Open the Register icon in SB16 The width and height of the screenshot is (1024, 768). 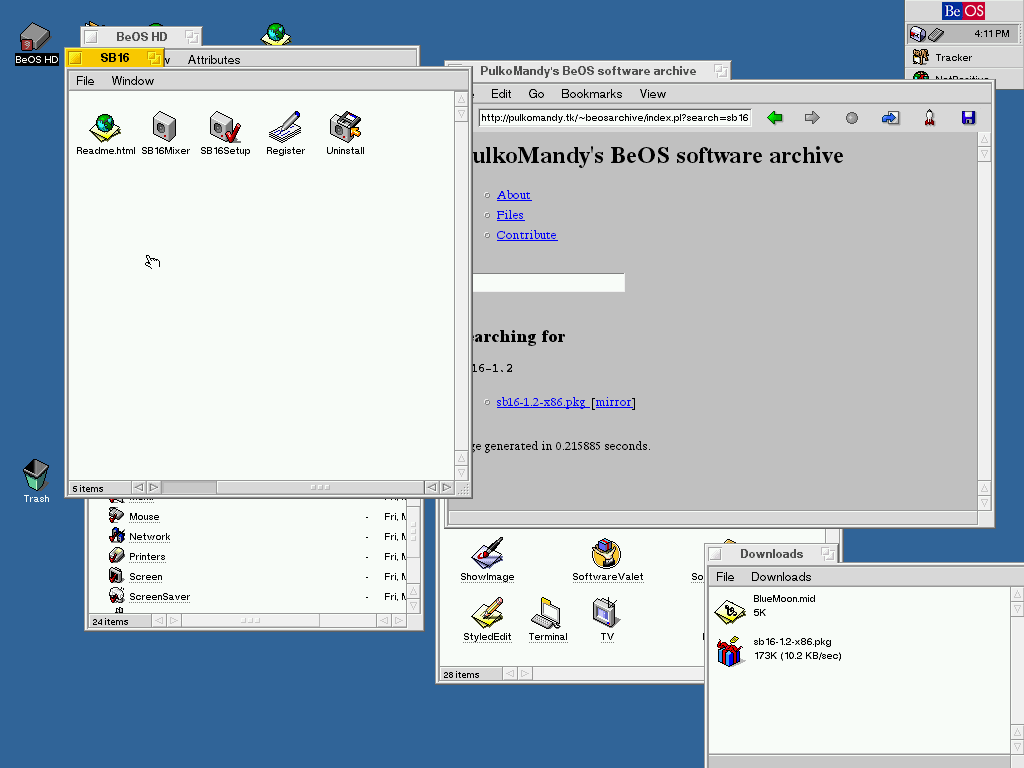click(x=285, y=127)
